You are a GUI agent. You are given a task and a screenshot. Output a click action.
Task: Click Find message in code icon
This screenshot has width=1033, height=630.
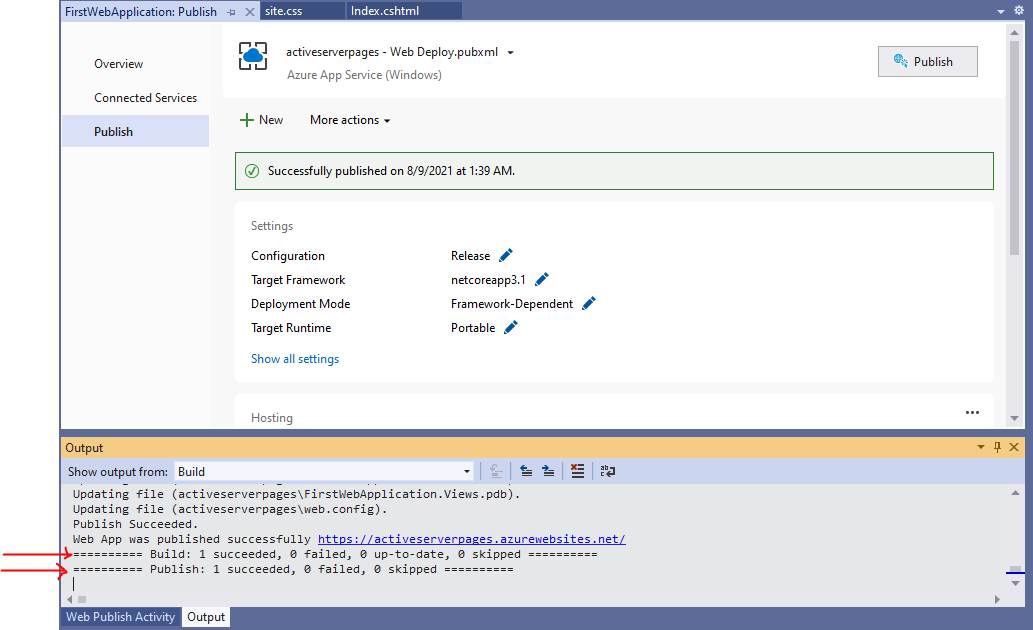click(x=496, y=471)
